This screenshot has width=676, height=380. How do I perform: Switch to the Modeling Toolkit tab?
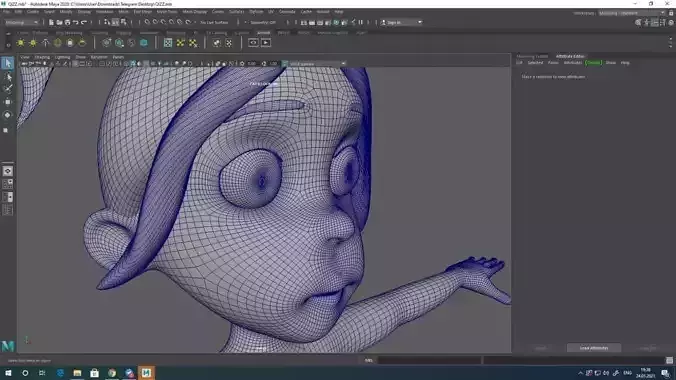[x=532, y=56]
